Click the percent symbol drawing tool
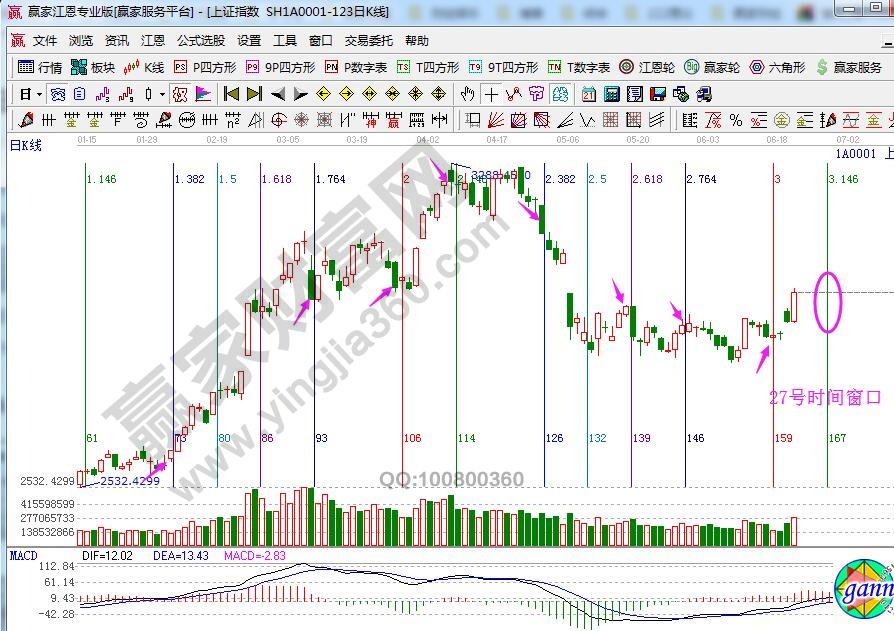 (735, 120)
